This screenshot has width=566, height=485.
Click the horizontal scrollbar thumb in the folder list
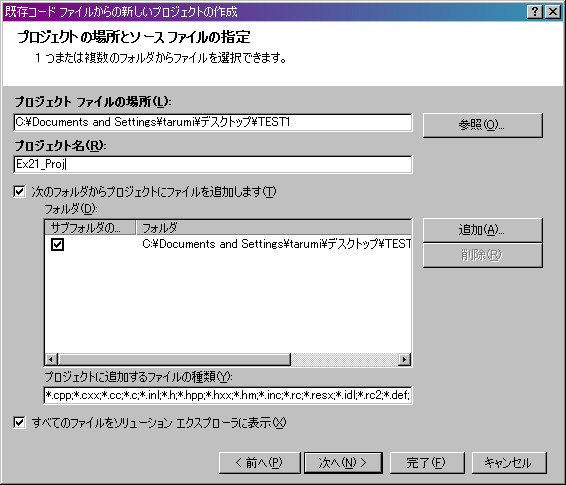175,359
